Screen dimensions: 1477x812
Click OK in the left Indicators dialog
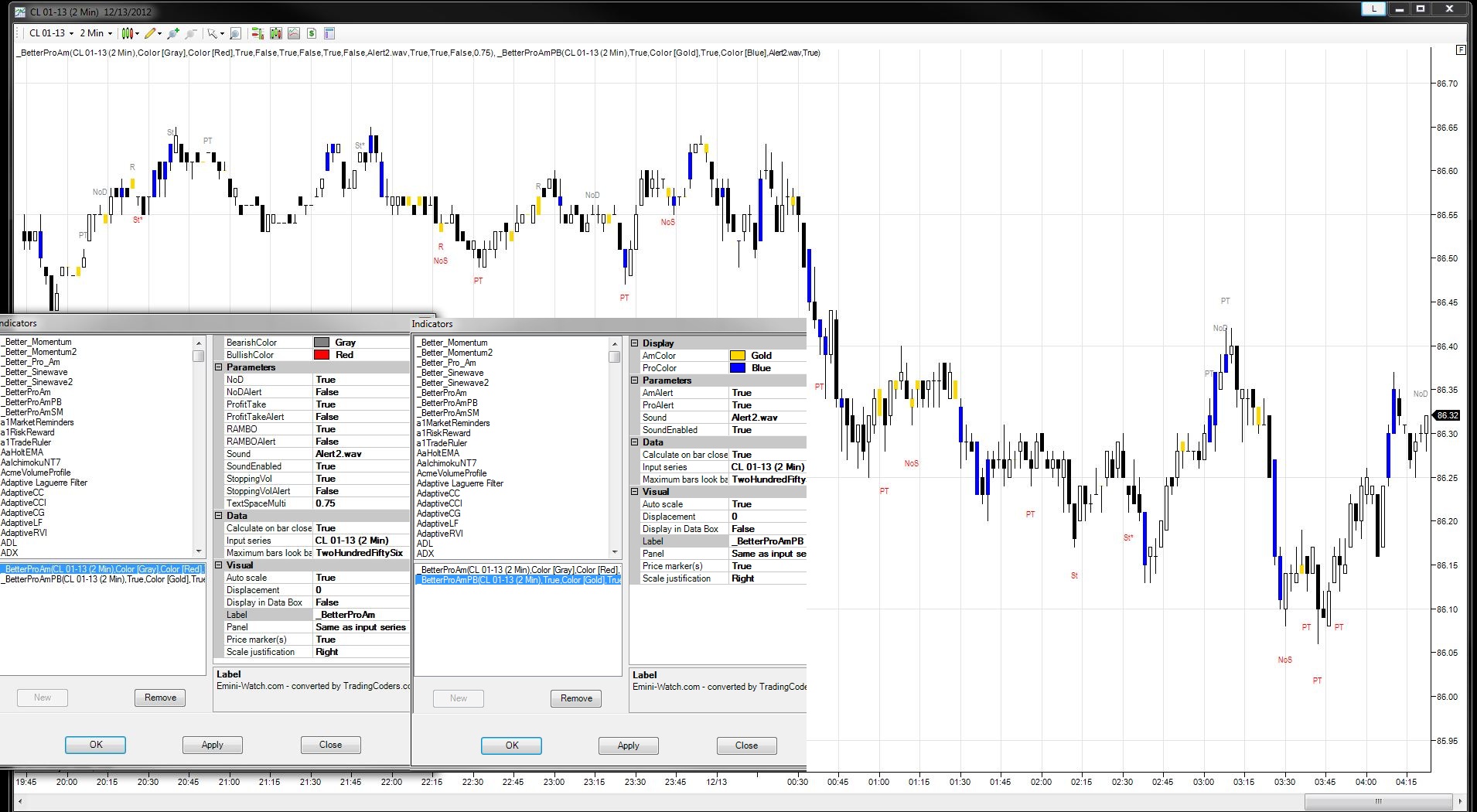coord(96,745)
